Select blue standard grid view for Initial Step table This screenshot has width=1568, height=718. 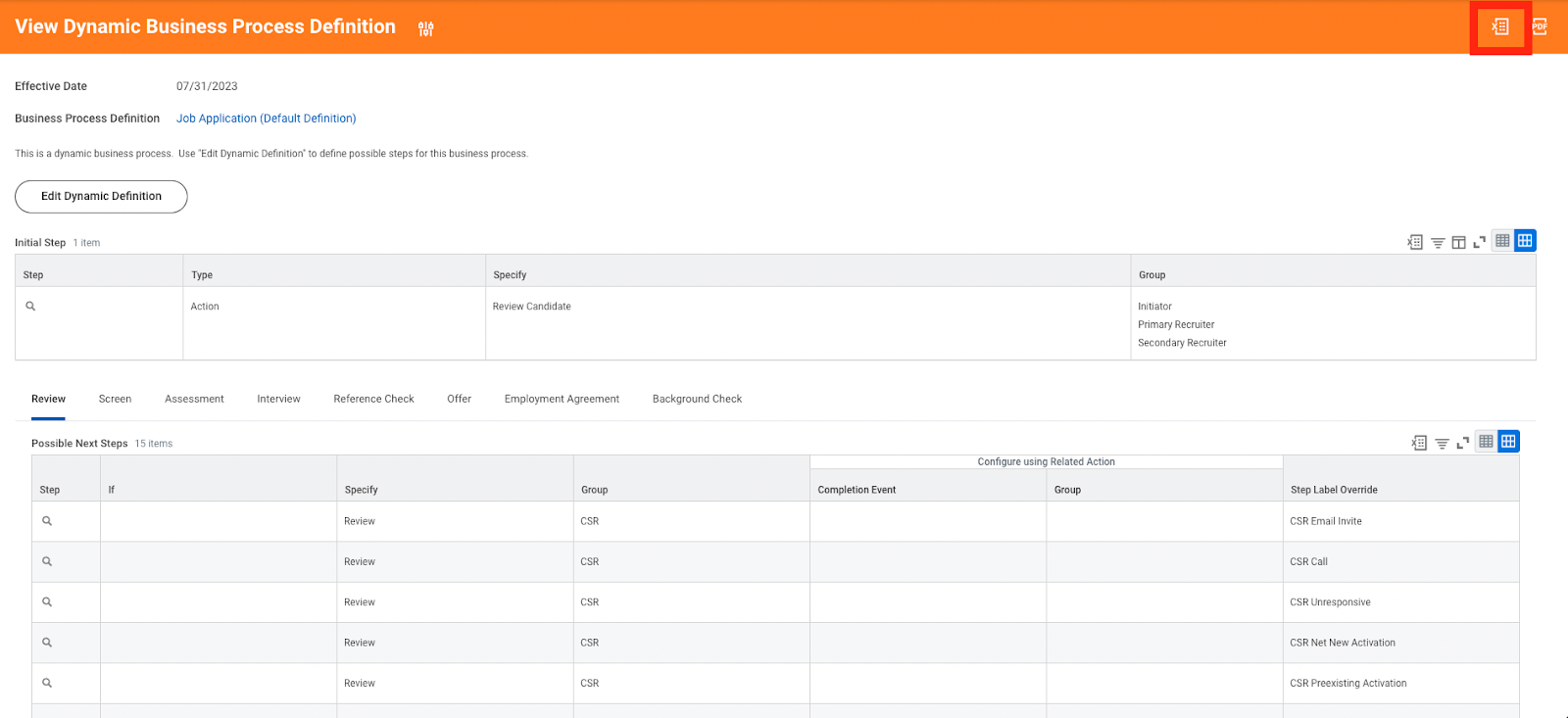(x=1525, y=241)
